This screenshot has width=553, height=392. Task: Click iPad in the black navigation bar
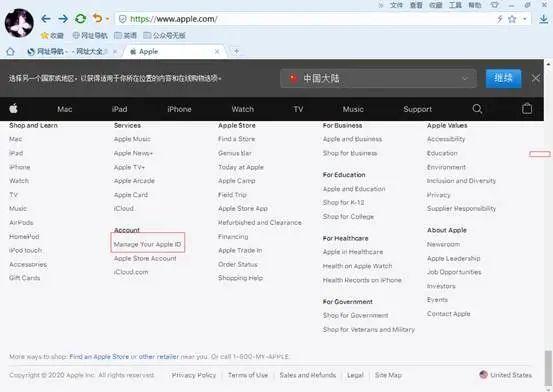[x=120, y=109]
